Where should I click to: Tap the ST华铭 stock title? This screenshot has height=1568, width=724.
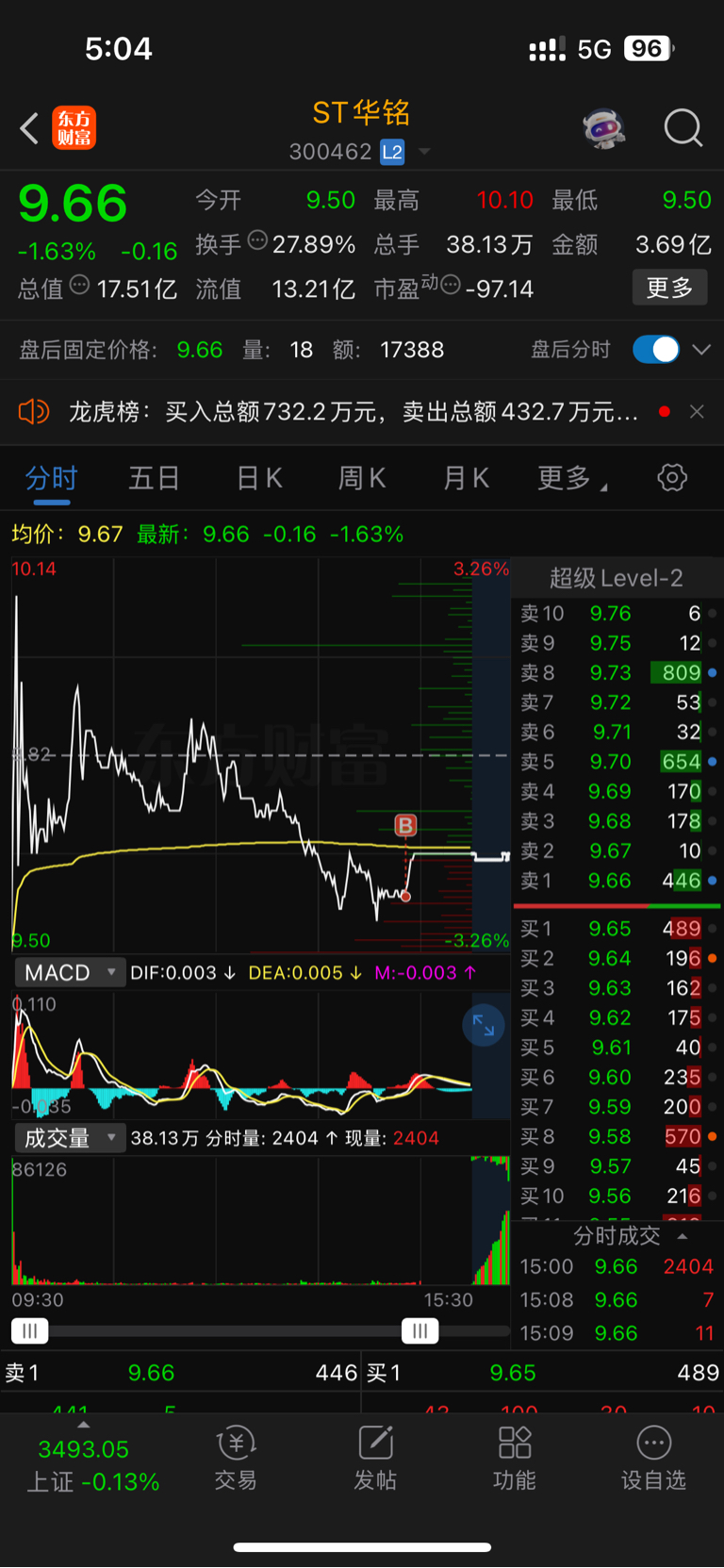pyautogui.click(x=362, y=113)
